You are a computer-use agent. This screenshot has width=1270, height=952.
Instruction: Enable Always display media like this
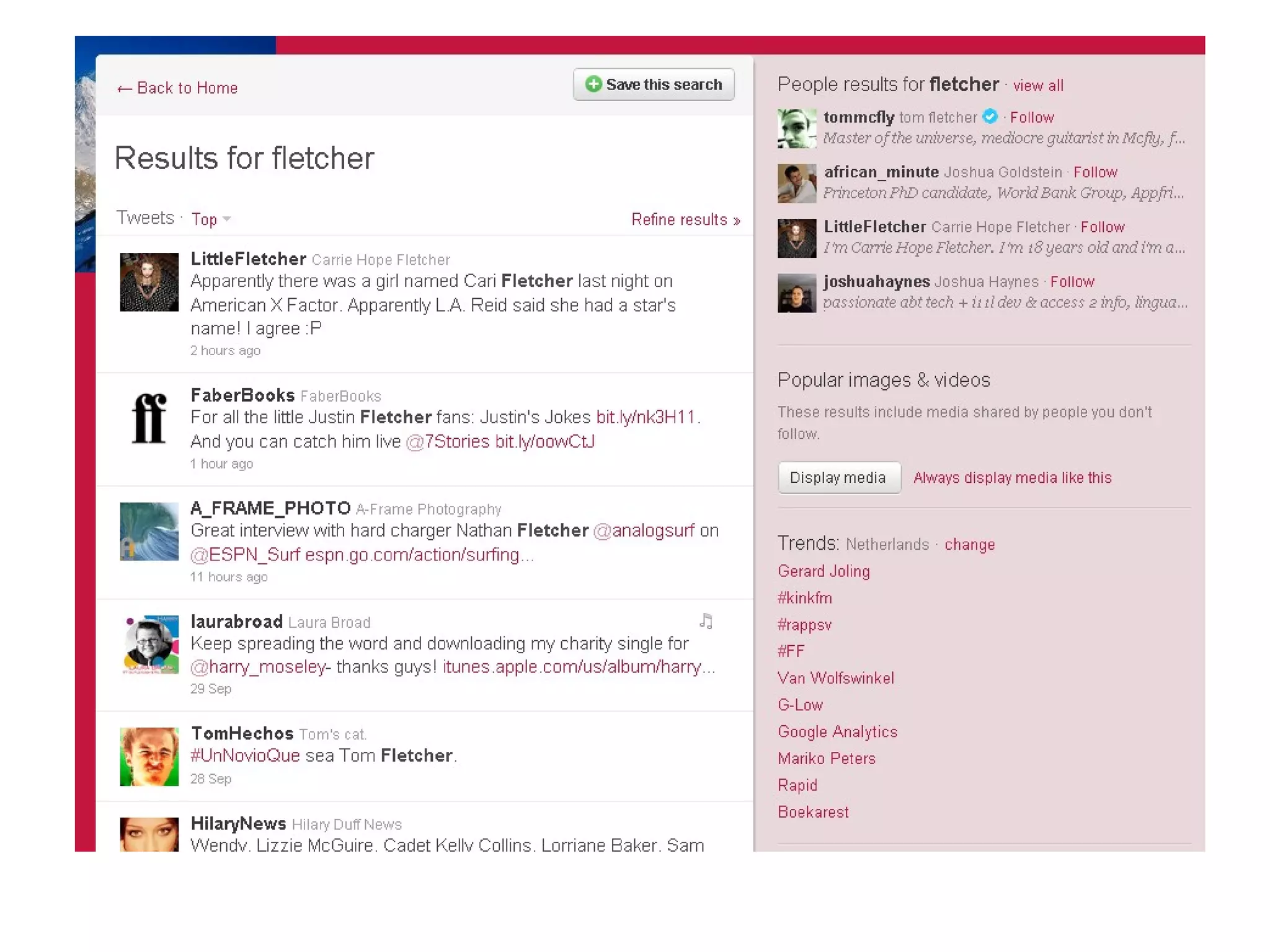tap(1012, 478)
